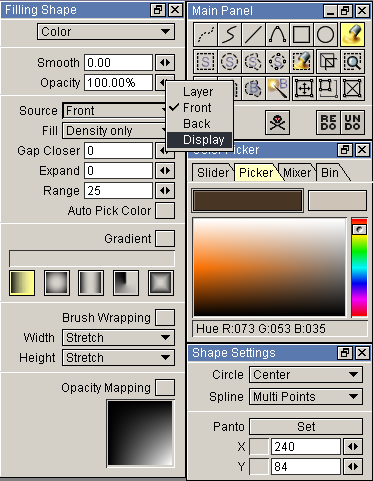
Task: Enable the Gradient checkbox
Action: (x=165, y=239)
